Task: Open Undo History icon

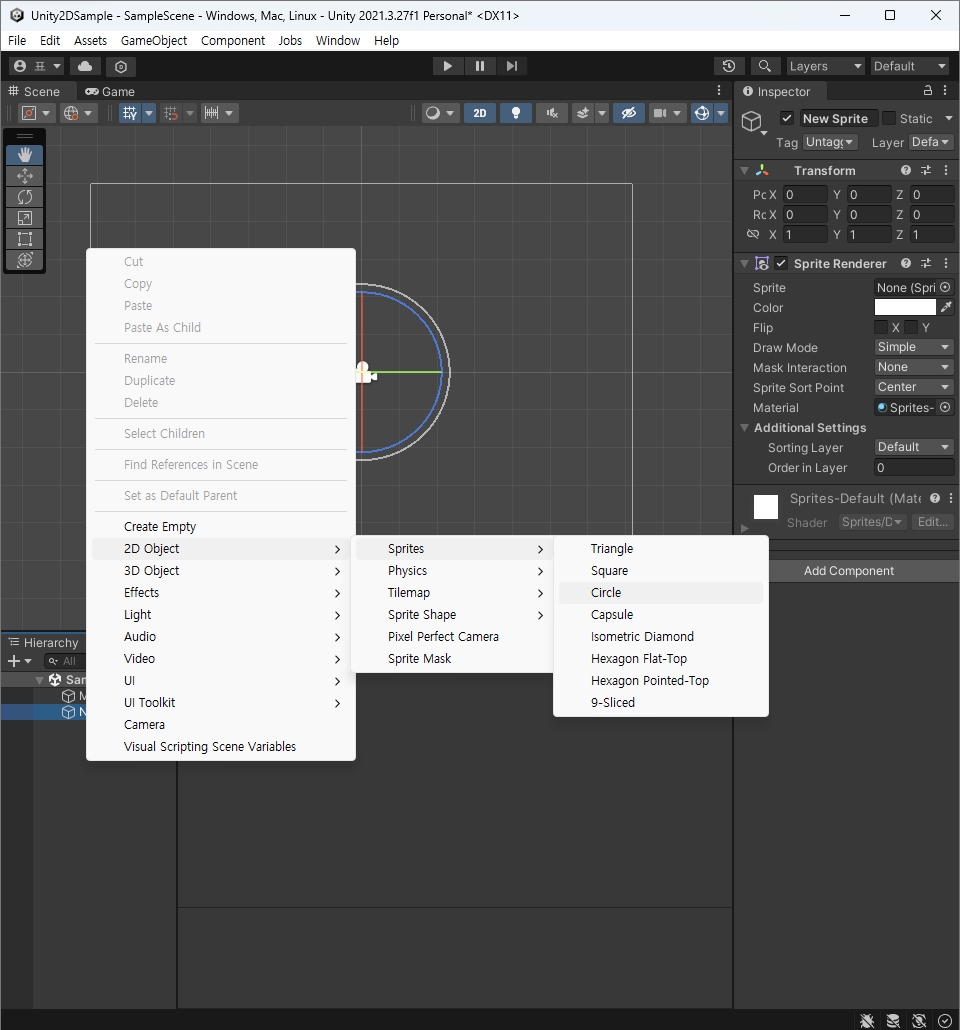Action: (729, 66)
